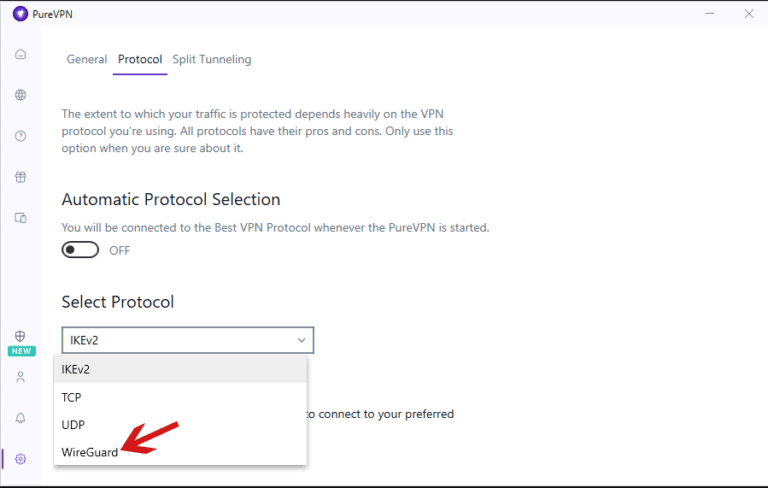Select the Protocol tab
The height and width of the screenshot is (488, 768).
(140, 59)
